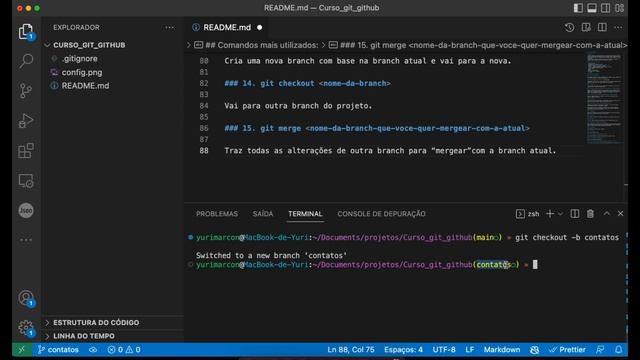Screen dimensions: 640x360
Task: Open Run and Debug view icon
Action: click(x=26, y=121)
